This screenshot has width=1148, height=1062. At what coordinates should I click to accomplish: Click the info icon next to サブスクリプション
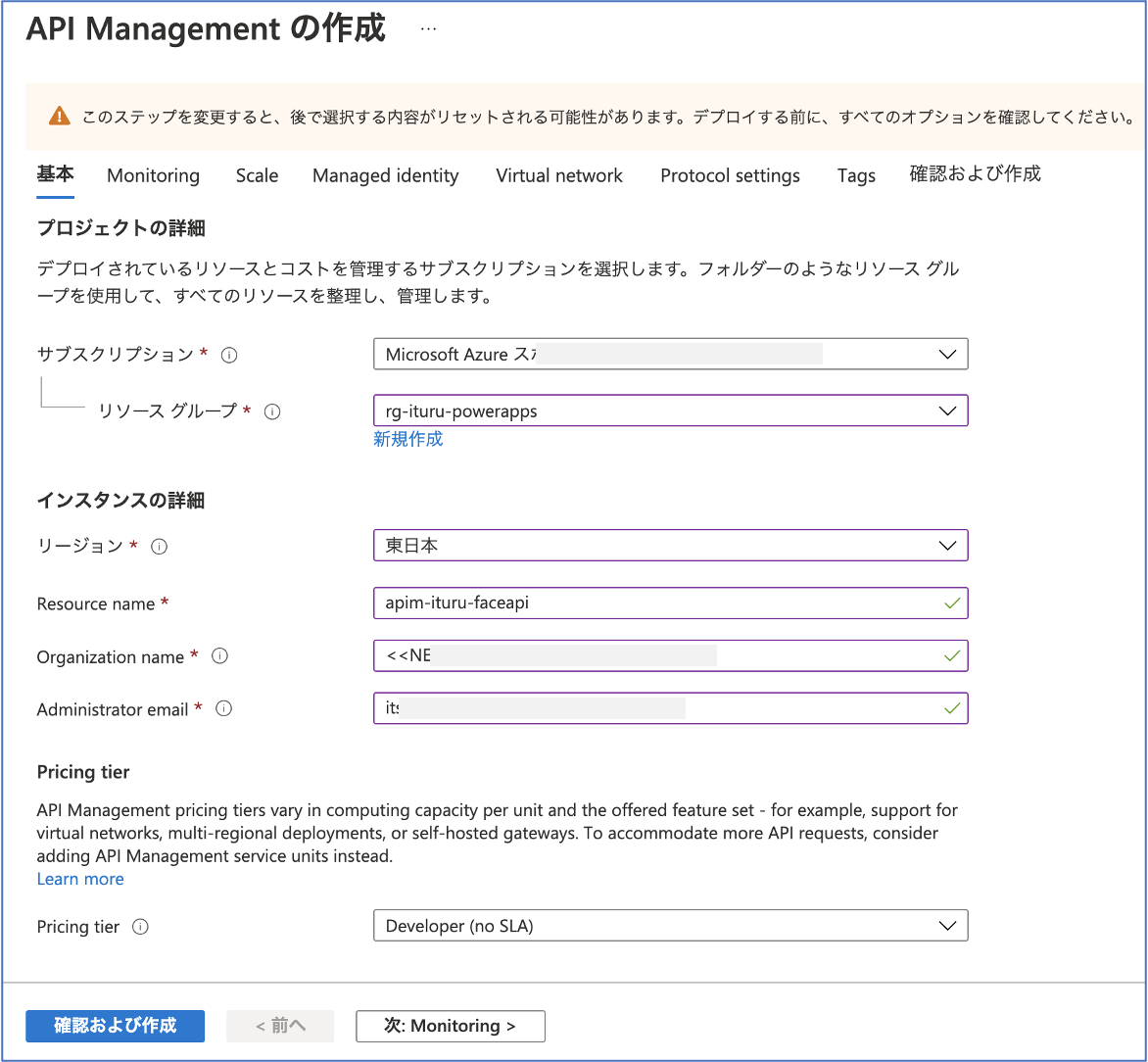pos(229,356)
